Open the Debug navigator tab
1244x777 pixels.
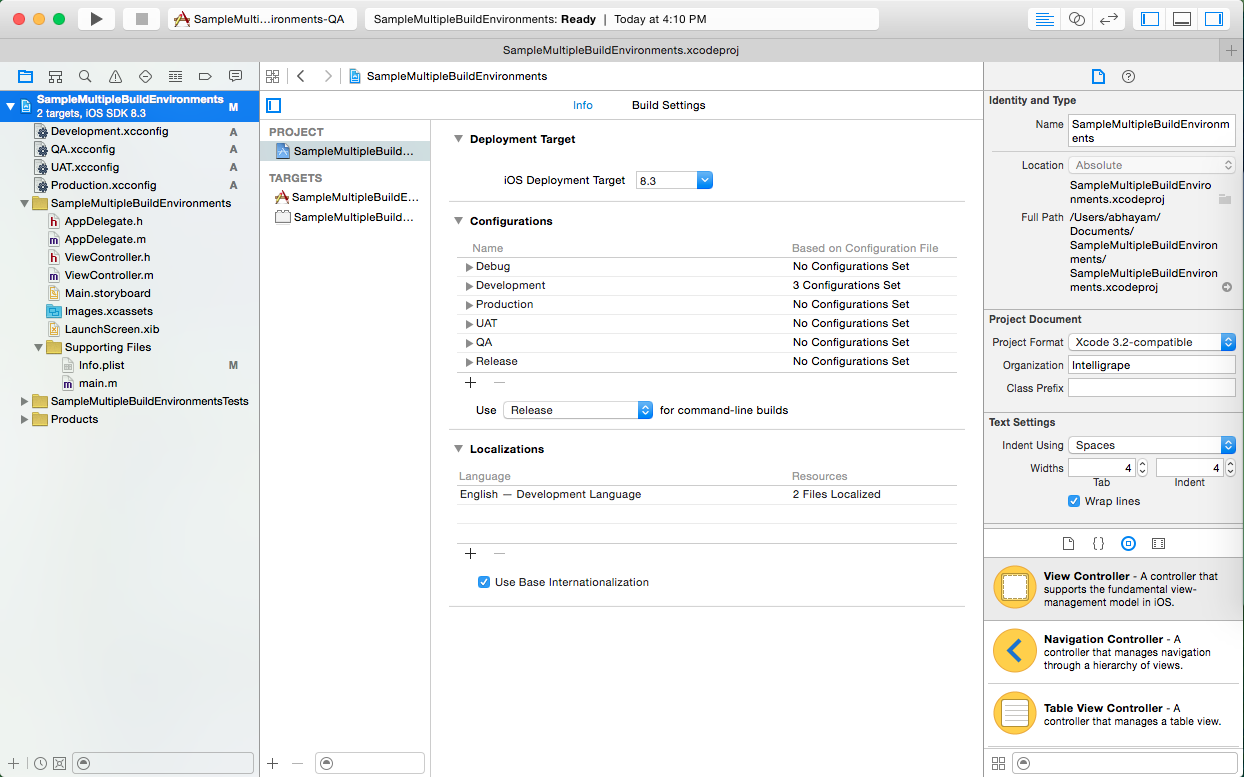point(175,76)
